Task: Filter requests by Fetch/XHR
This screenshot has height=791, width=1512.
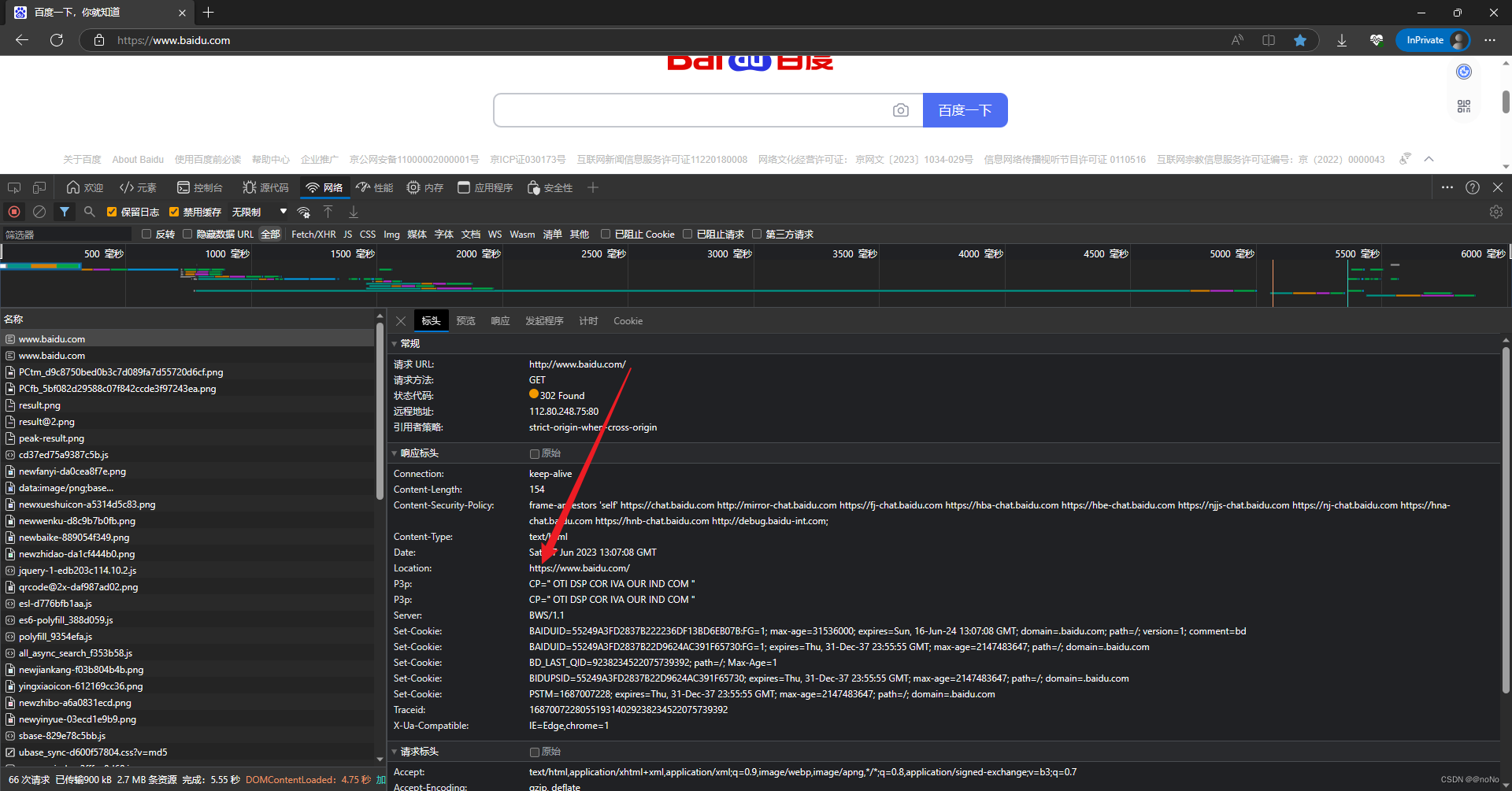Action: (x=313, y=234)
